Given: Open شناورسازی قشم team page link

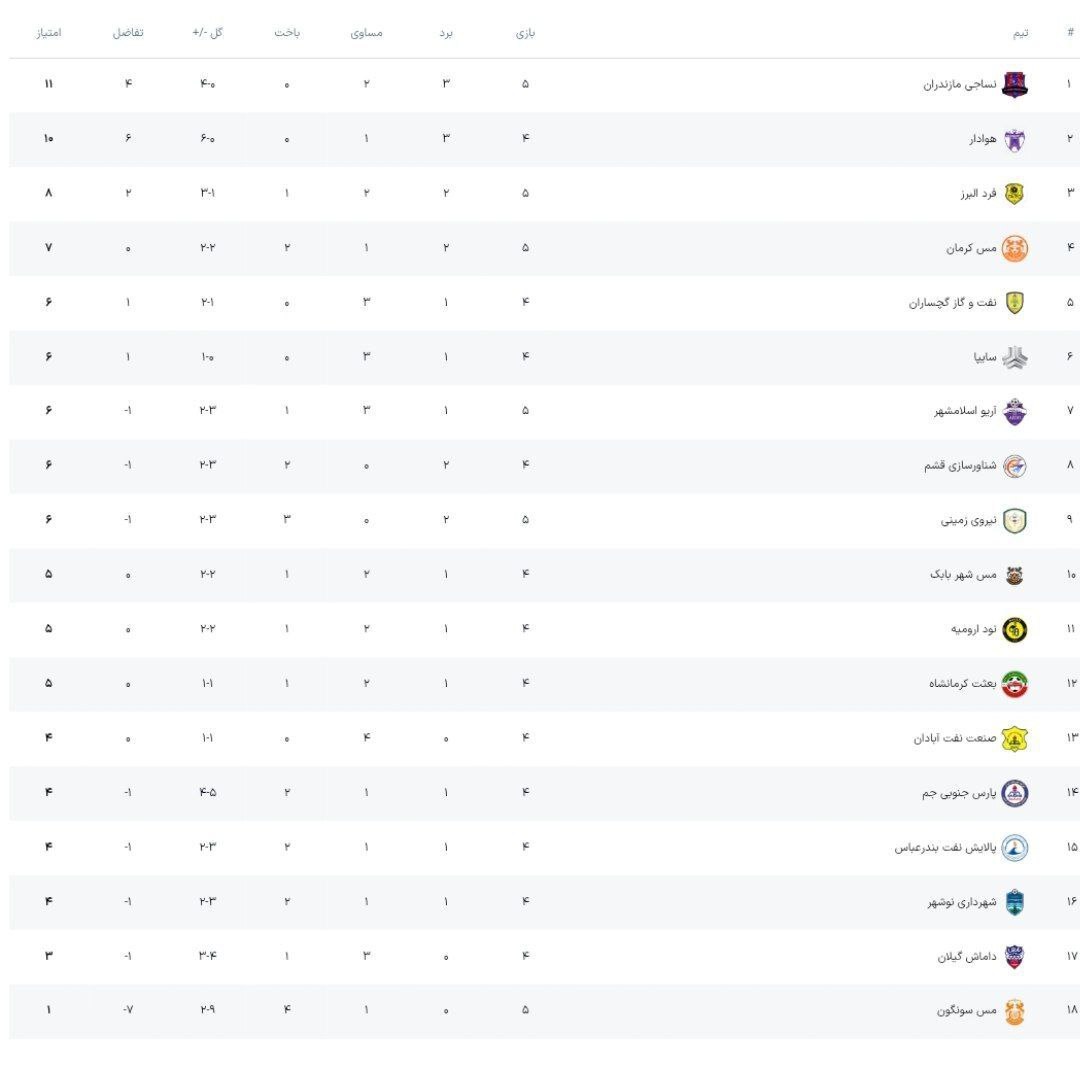Looking at the screenshot, I should (x=960, y=466).
